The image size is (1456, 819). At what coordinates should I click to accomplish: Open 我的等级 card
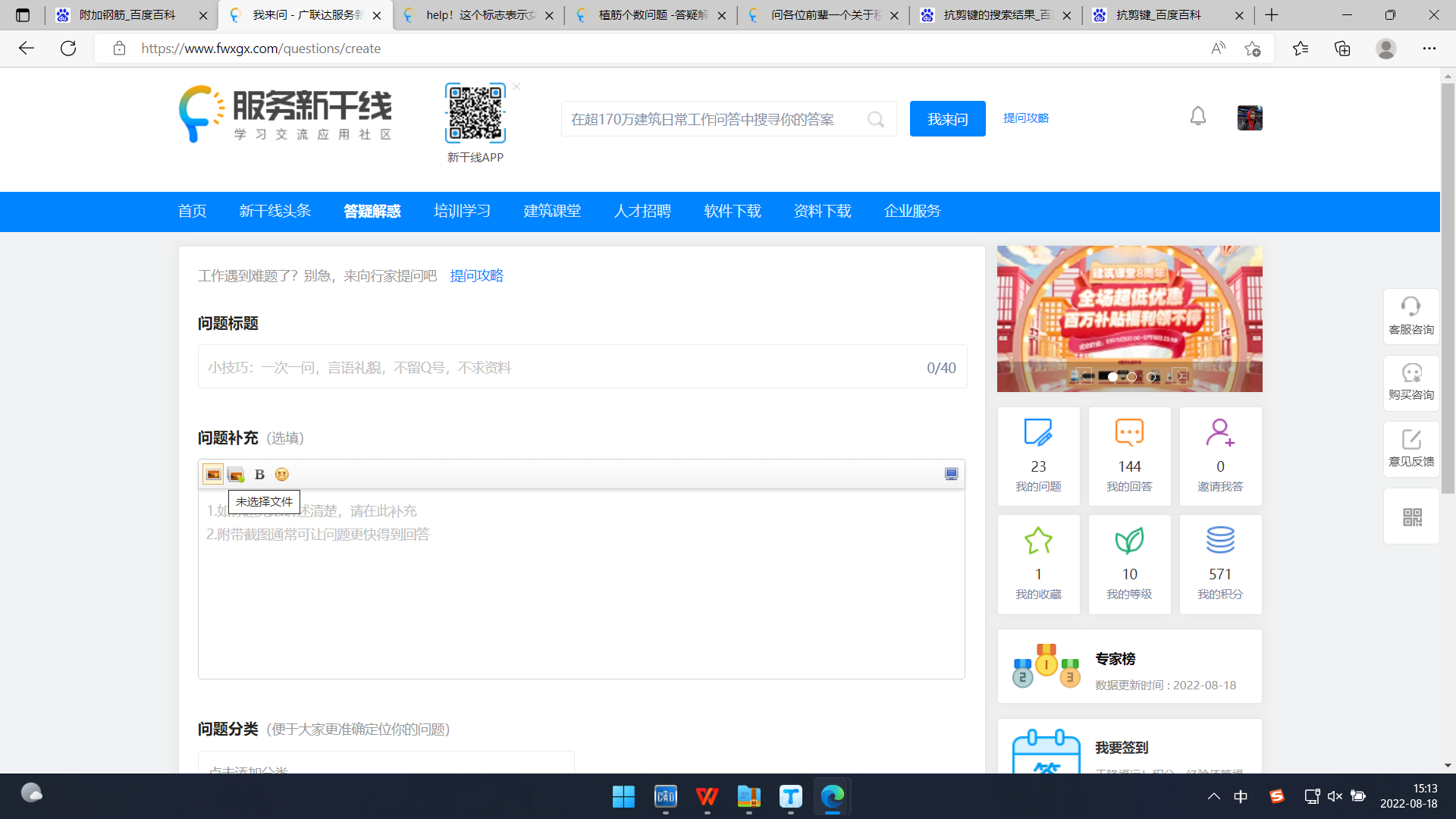[1129, 564]
